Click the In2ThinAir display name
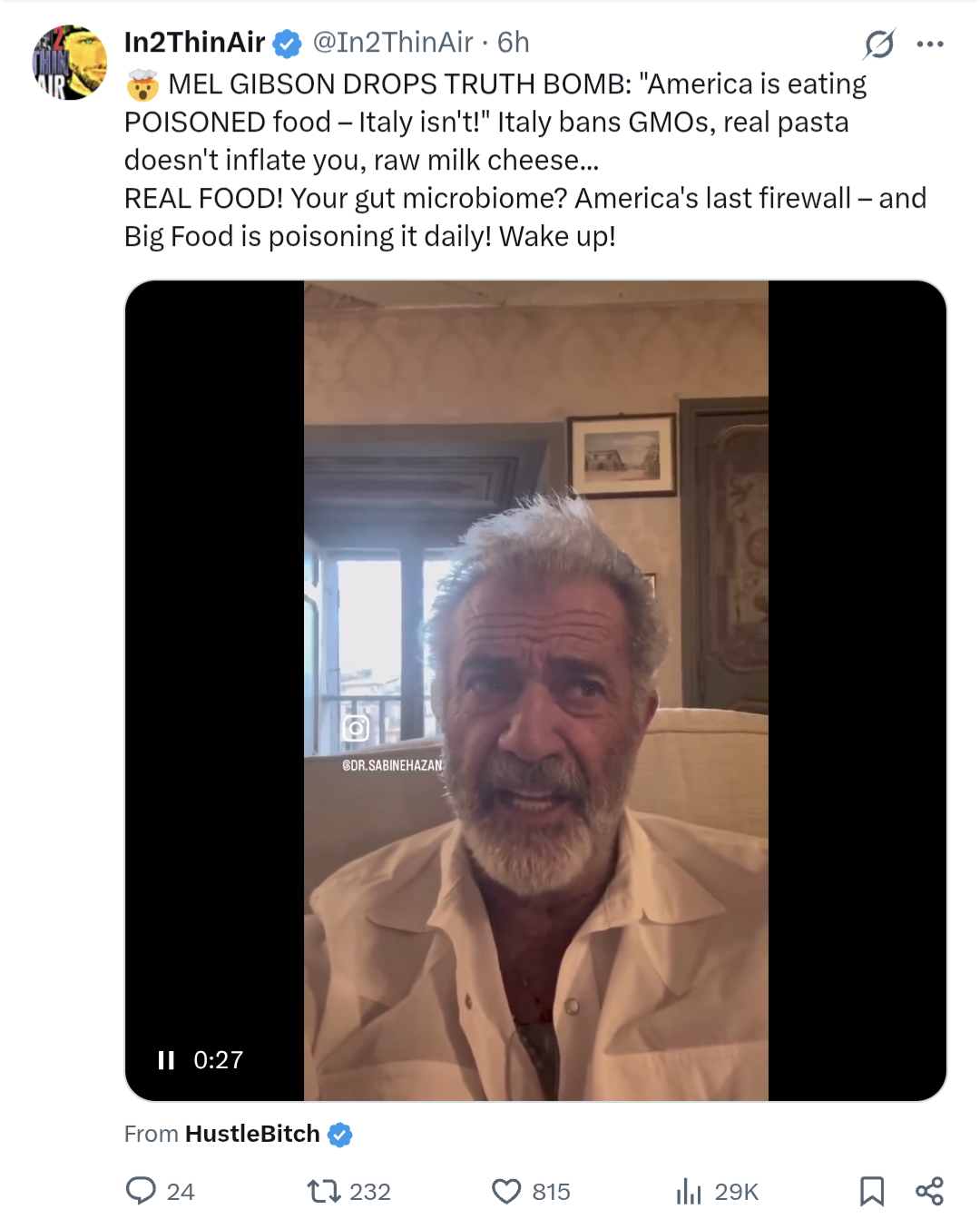Image resolution: width=980 pixels, height=1229 pixels. click(194, 43)
